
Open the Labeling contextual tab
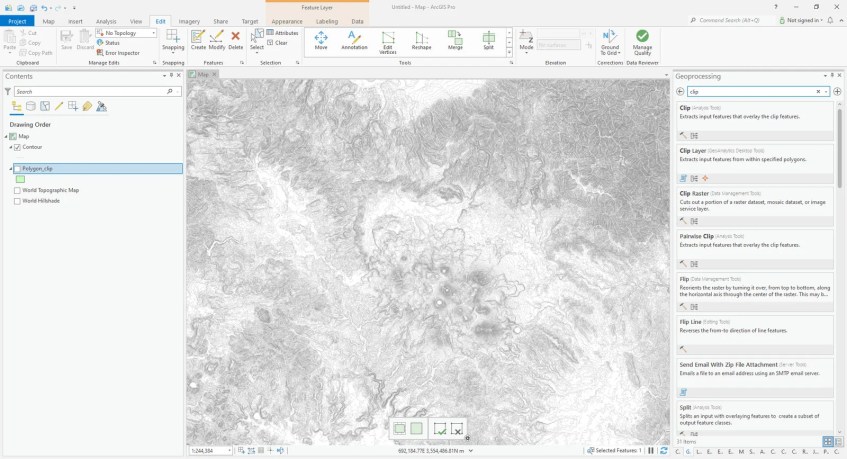327,21
